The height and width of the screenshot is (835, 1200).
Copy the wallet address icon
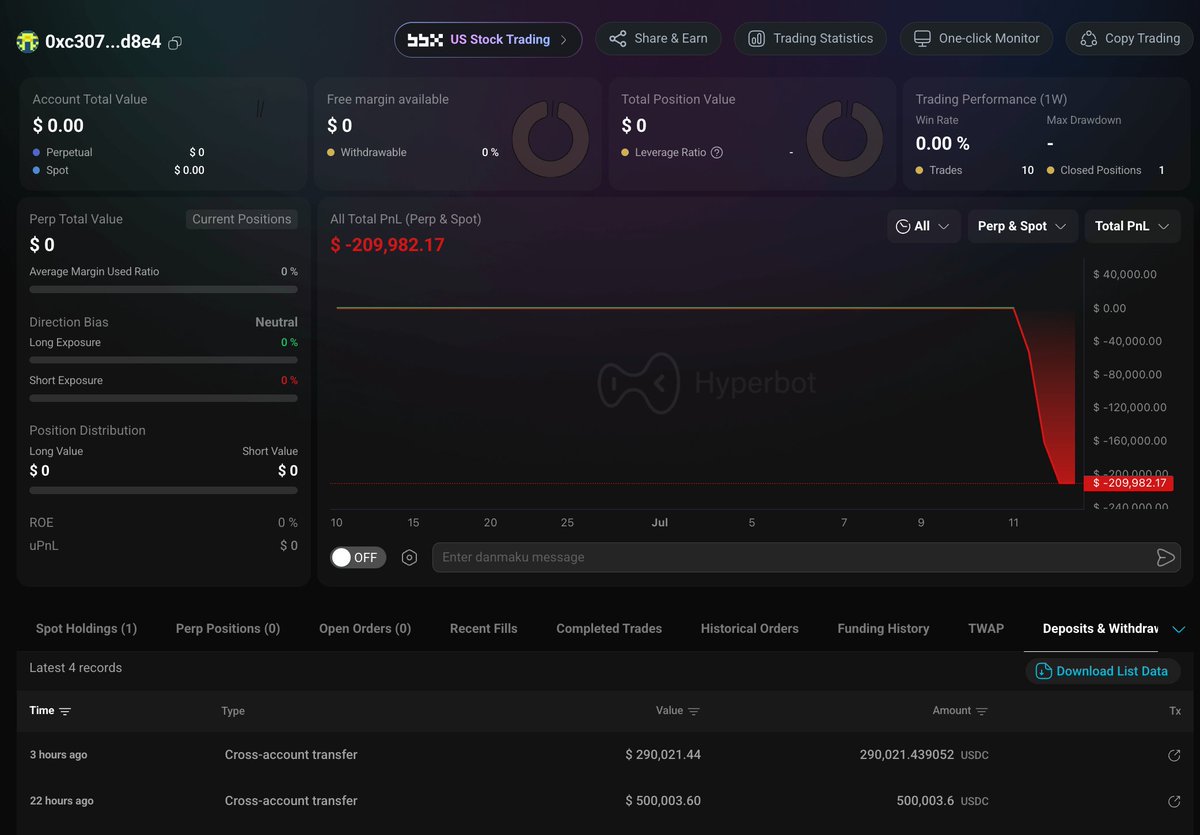pyautogui.click(x=175, y=43)
